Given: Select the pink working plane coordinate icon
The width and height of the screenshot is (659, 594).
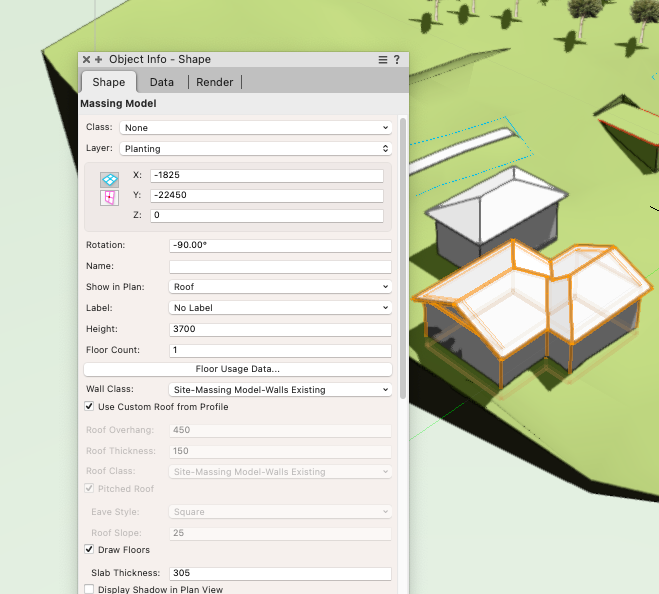Looking at the screenshot, I should [x=109, y=198].
